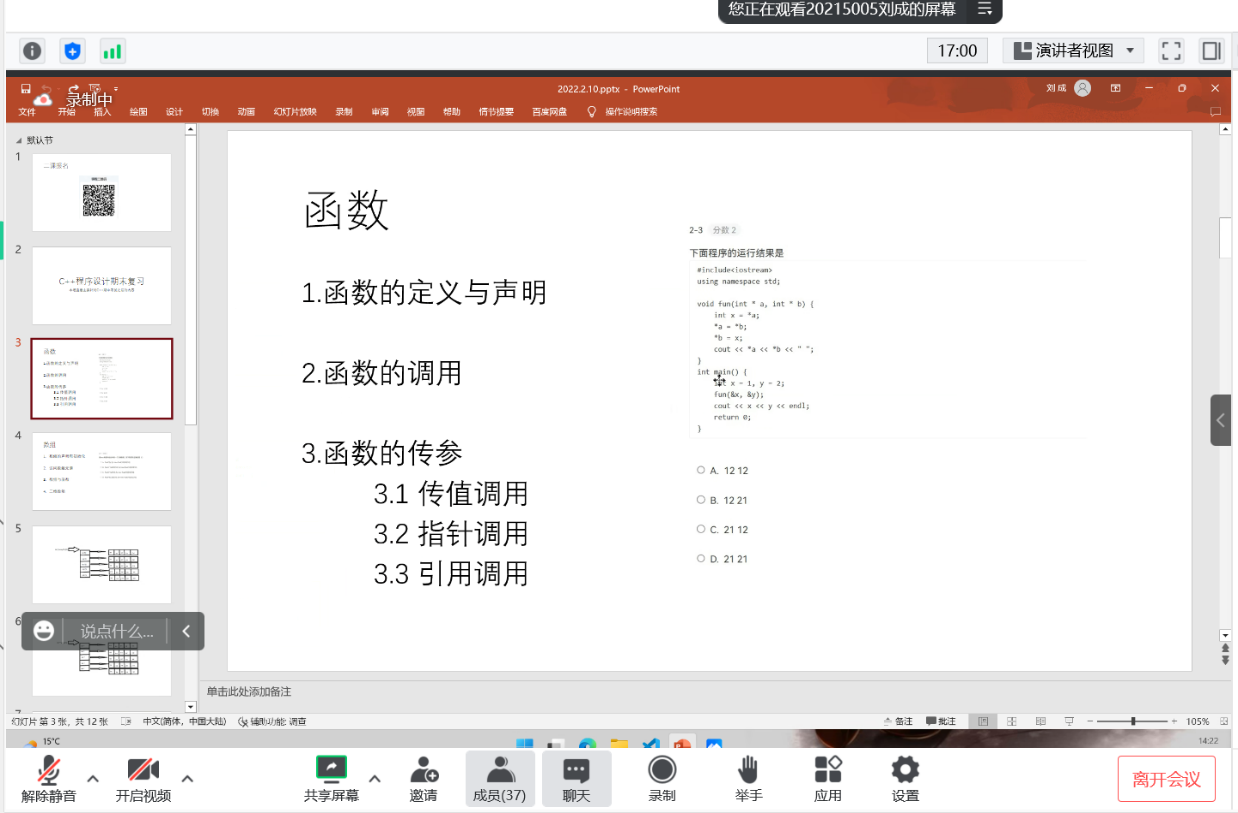Switch to the 切换 ribbon tab
Image resolution: width=1238 pixels, height=813 pixels.
point(210,112)
